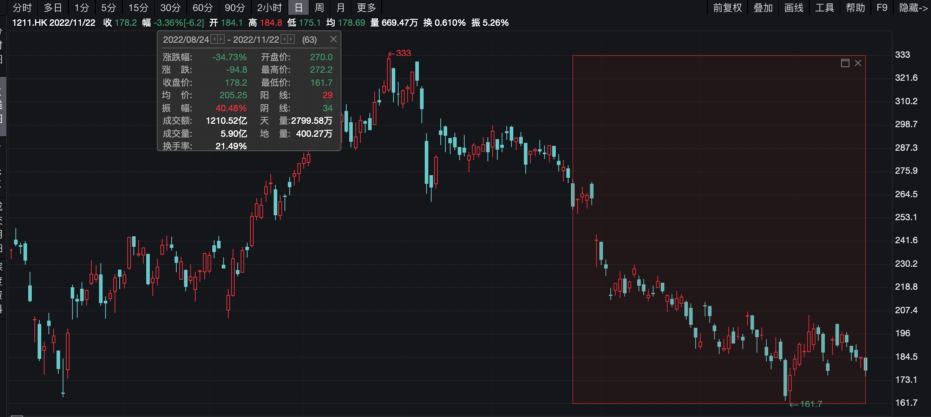Switch to 分时 intraday chart tab
This screenshot has width=931, height=417.
click(x=21, y=7)
